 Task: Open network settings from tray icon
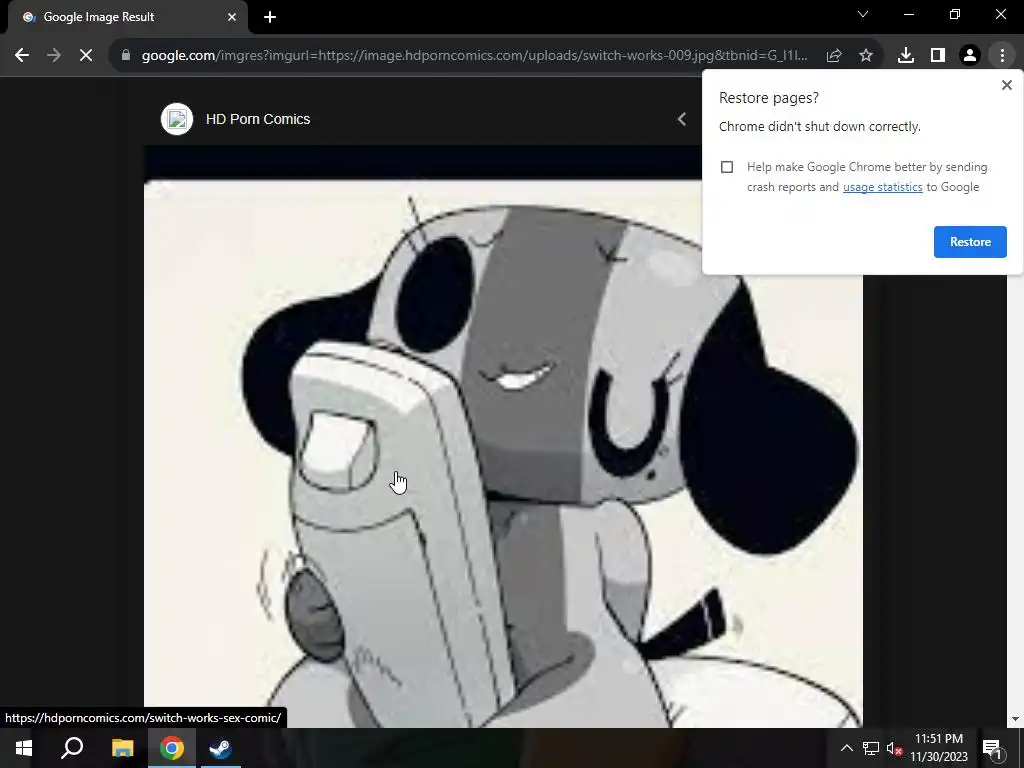point(871,748)
